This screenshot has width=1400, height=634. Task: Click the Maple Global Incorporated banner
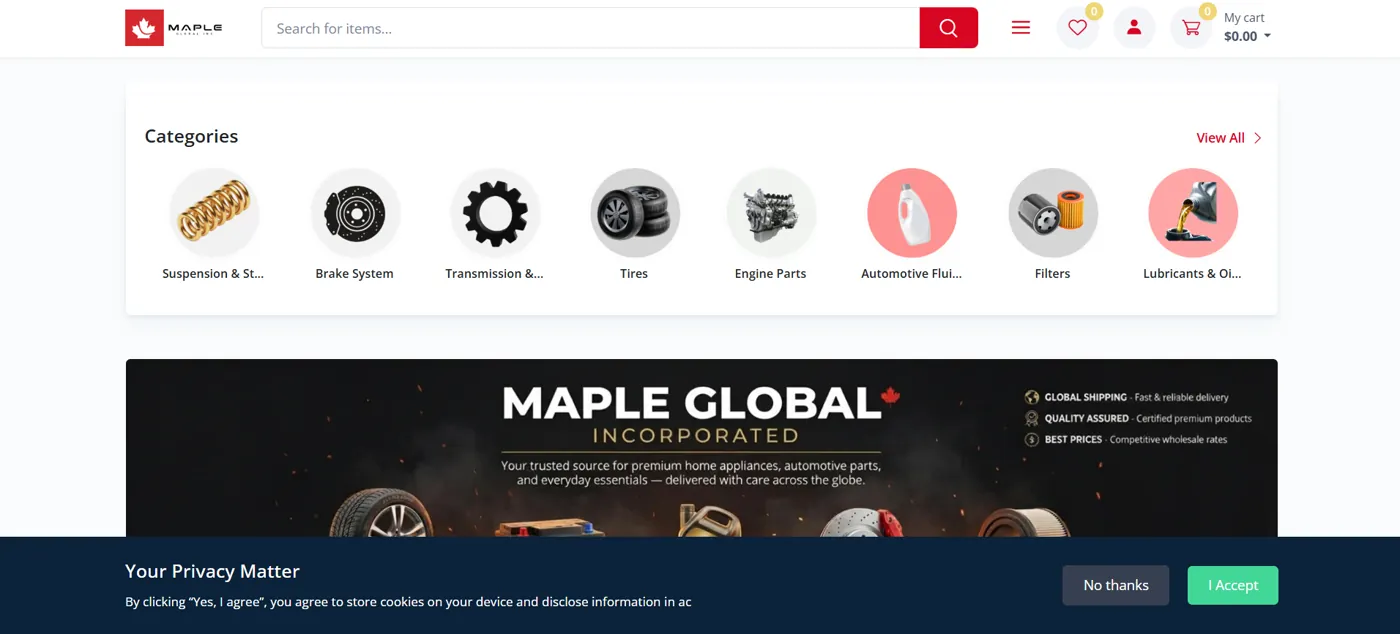pyautogui.click(x=701, y=448)
